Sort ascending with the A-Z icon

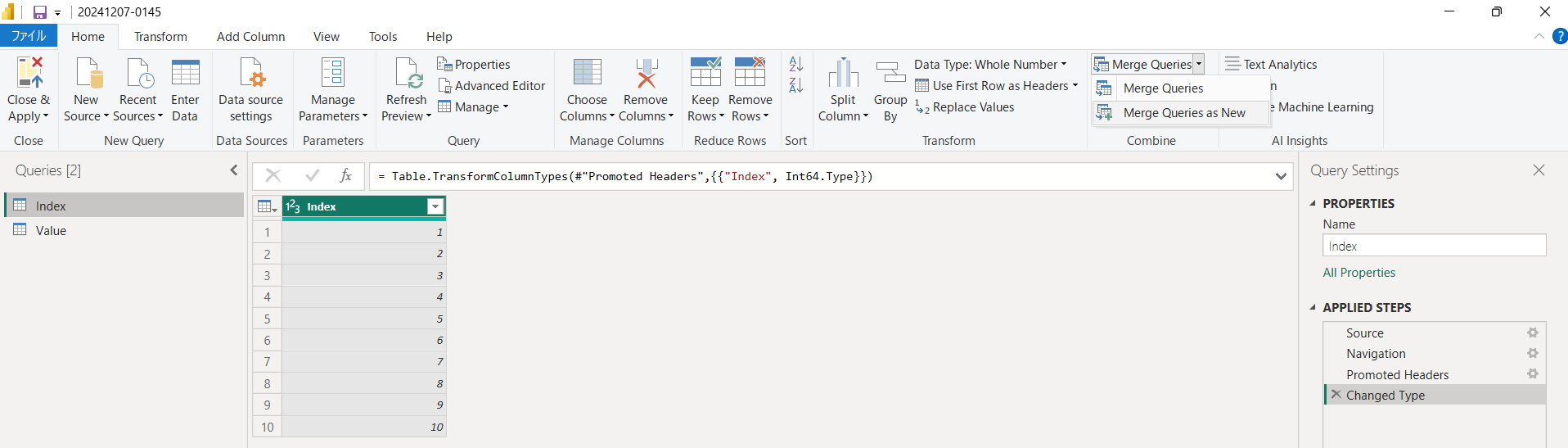[x=795, y=64]
